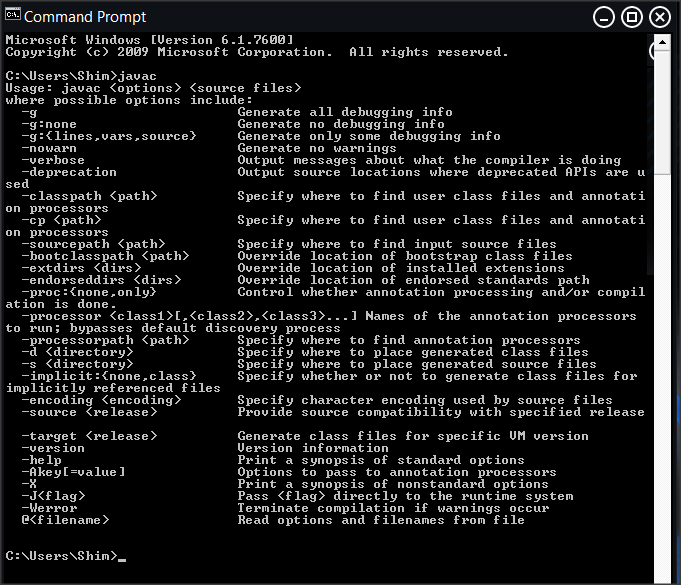This screenshot has width=681, height=585.
Task: Click the '@<filename>' option text
Action: tap(65, 520)
